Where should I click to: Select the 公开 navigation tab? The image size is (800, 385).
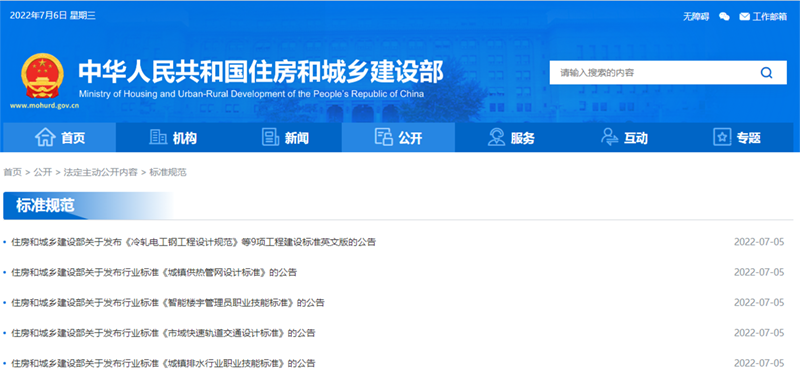tap(398, 137)
